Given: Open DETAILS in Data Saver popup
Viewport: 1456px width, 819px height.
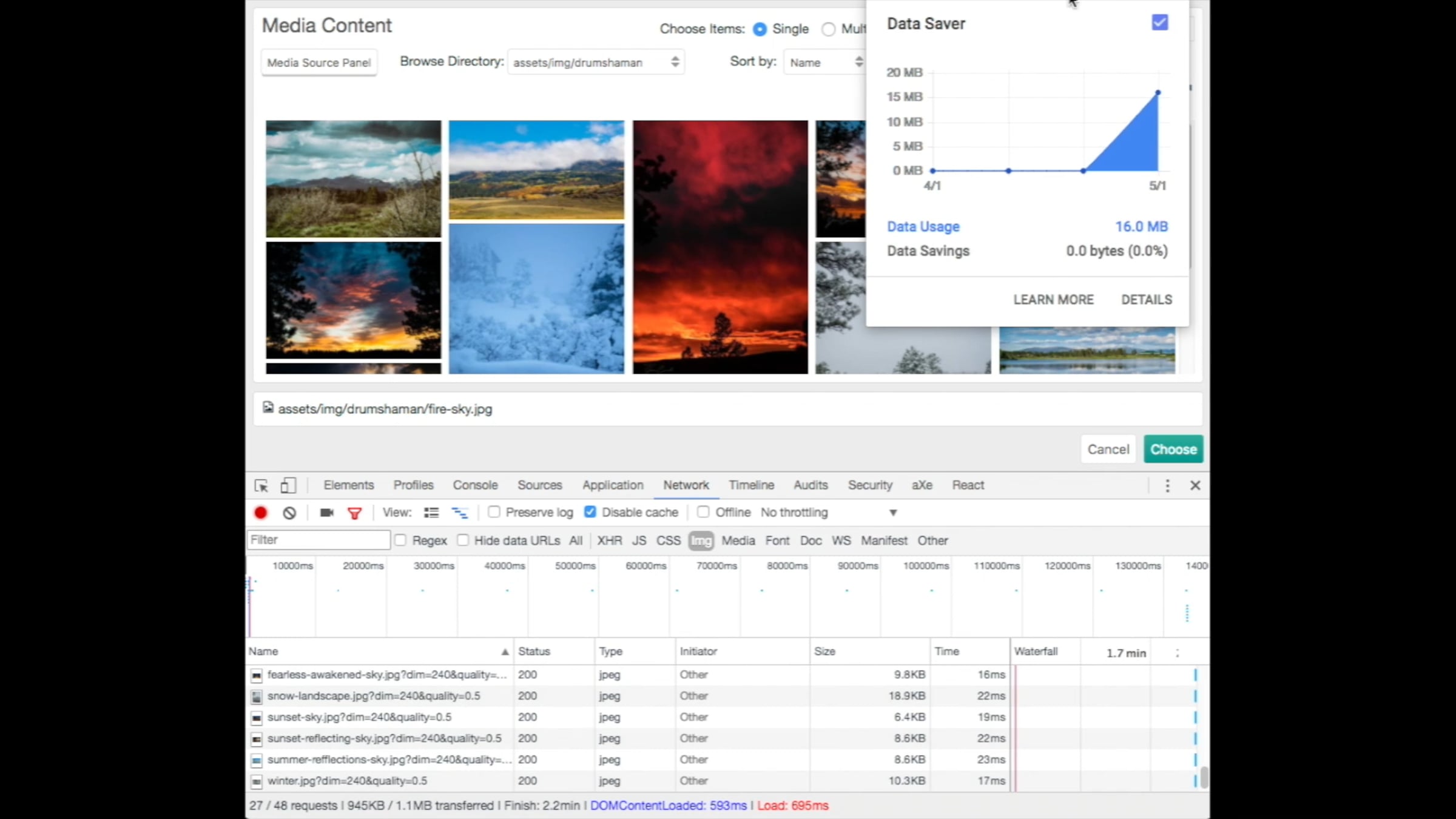Looking at the screenshot, I should pos(1147,300).
